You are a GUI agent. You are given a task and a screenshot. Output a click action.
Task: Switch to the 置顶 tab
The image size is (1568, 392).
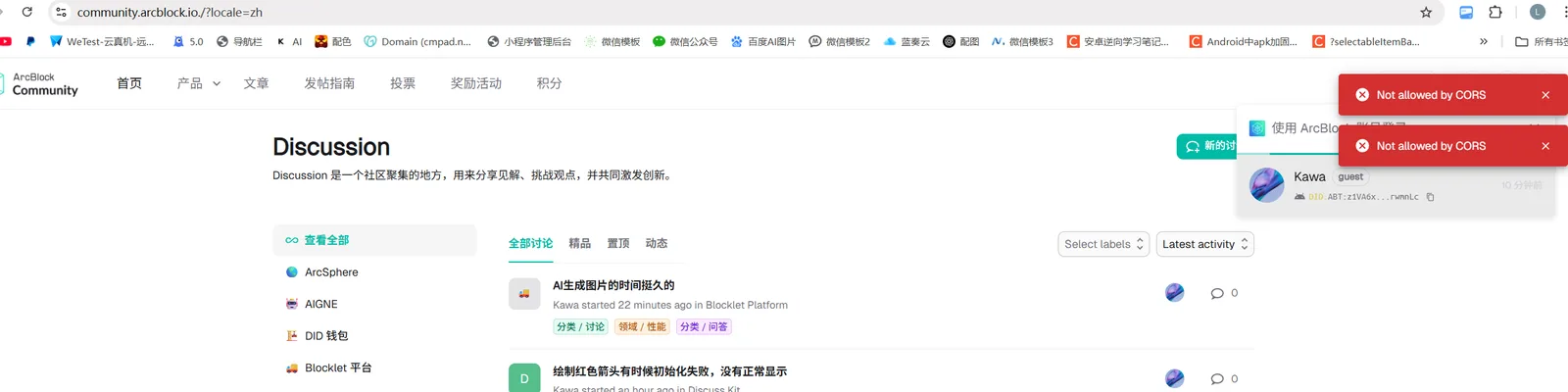click(x=618, y=243)
